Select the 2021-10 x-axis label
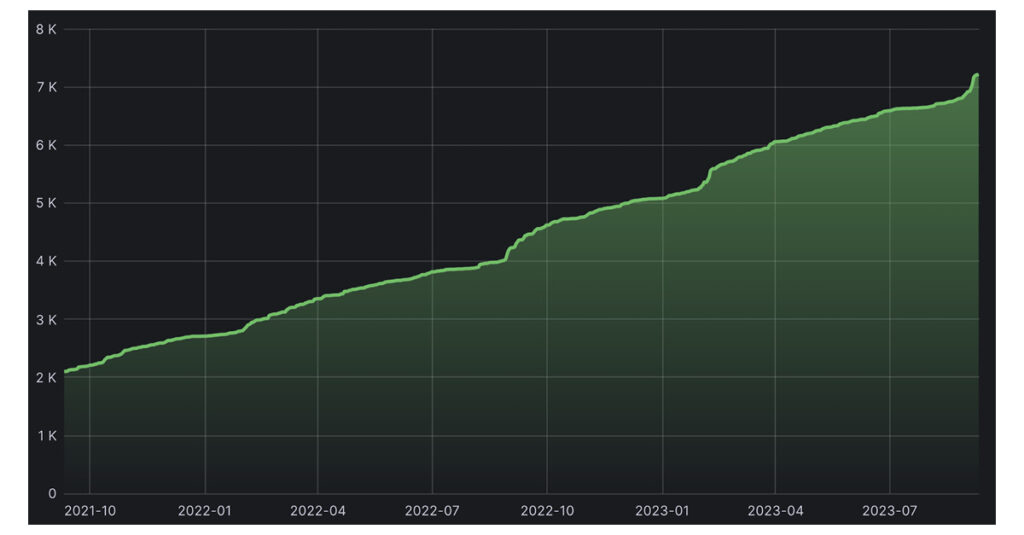The image size is (1024, 535). pyautogui.click(x=89, y=511)
